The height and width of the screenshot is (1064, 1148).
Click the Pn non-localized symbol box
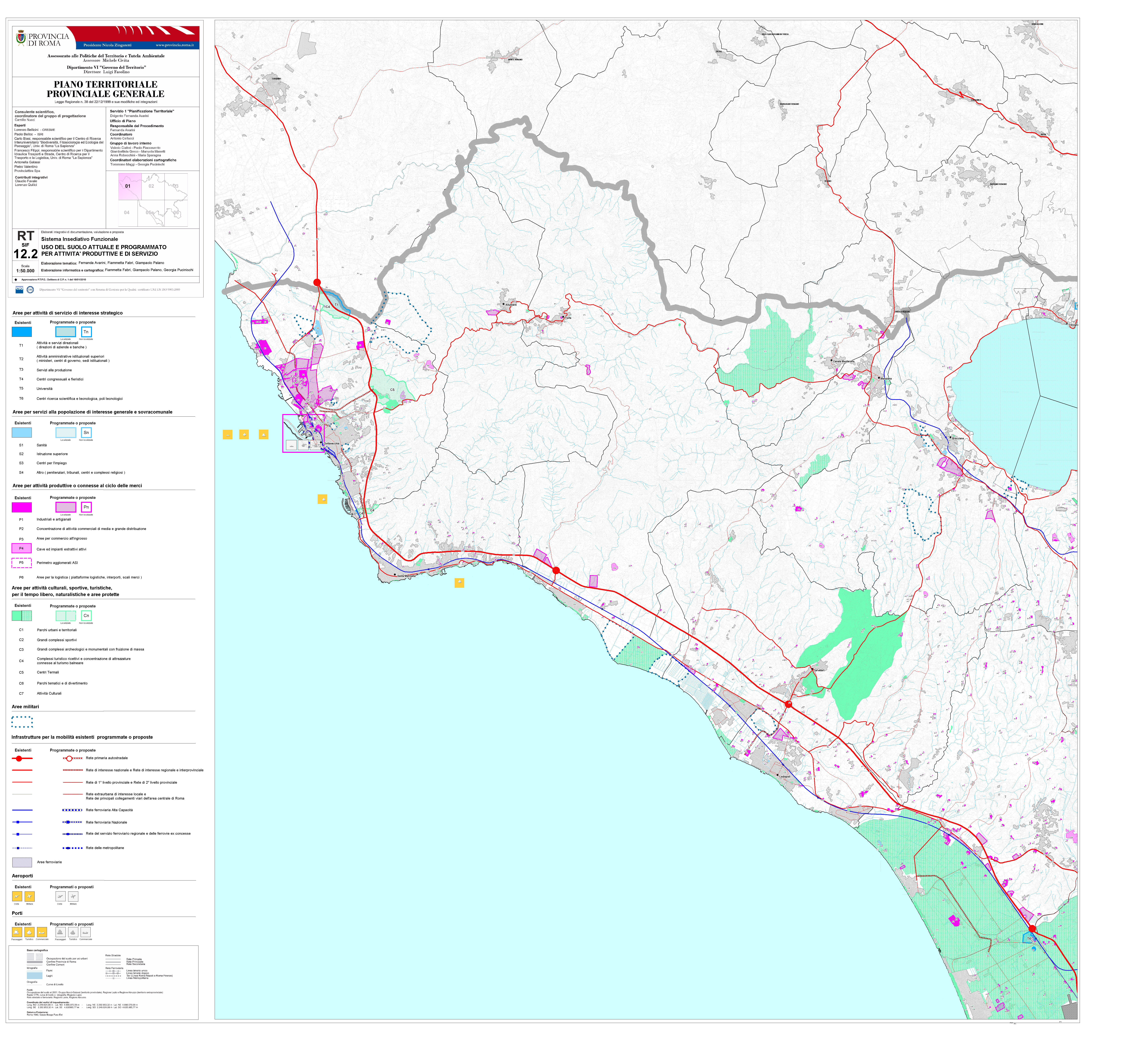86,507
